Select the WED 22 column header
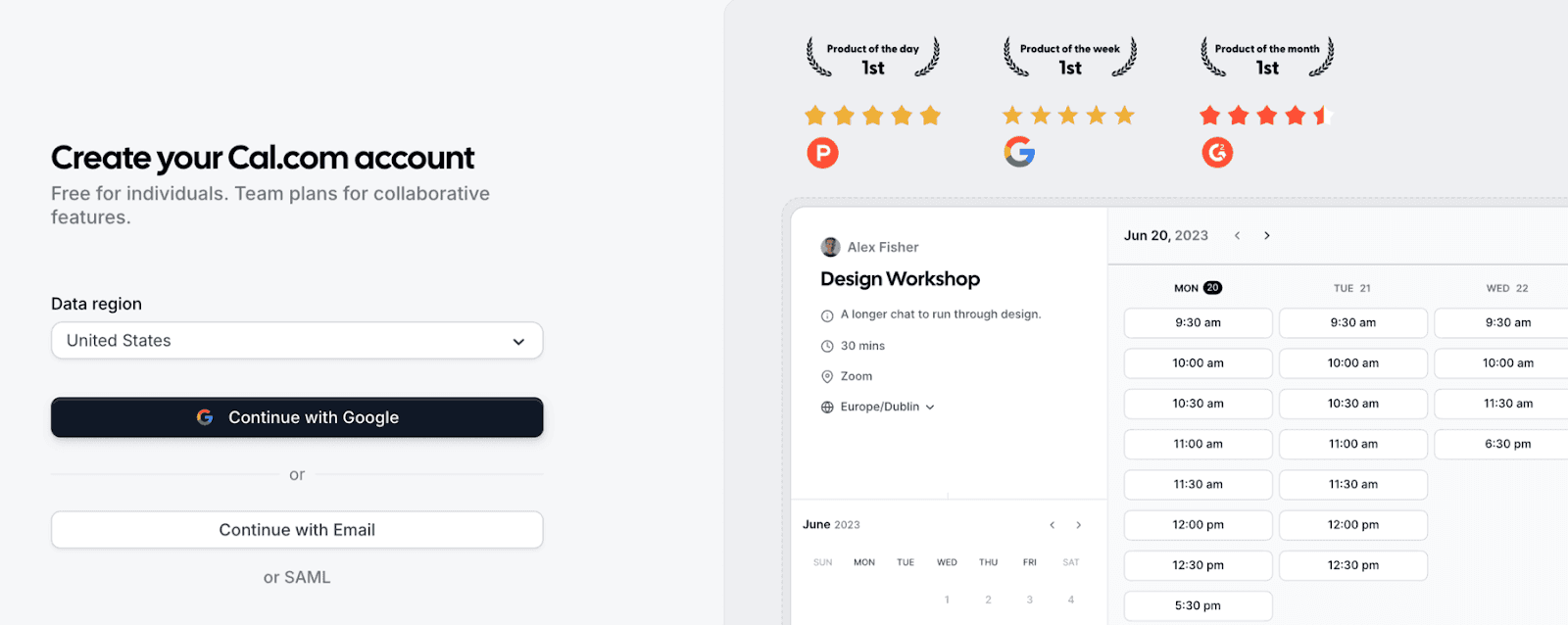 click(1507, 288)
